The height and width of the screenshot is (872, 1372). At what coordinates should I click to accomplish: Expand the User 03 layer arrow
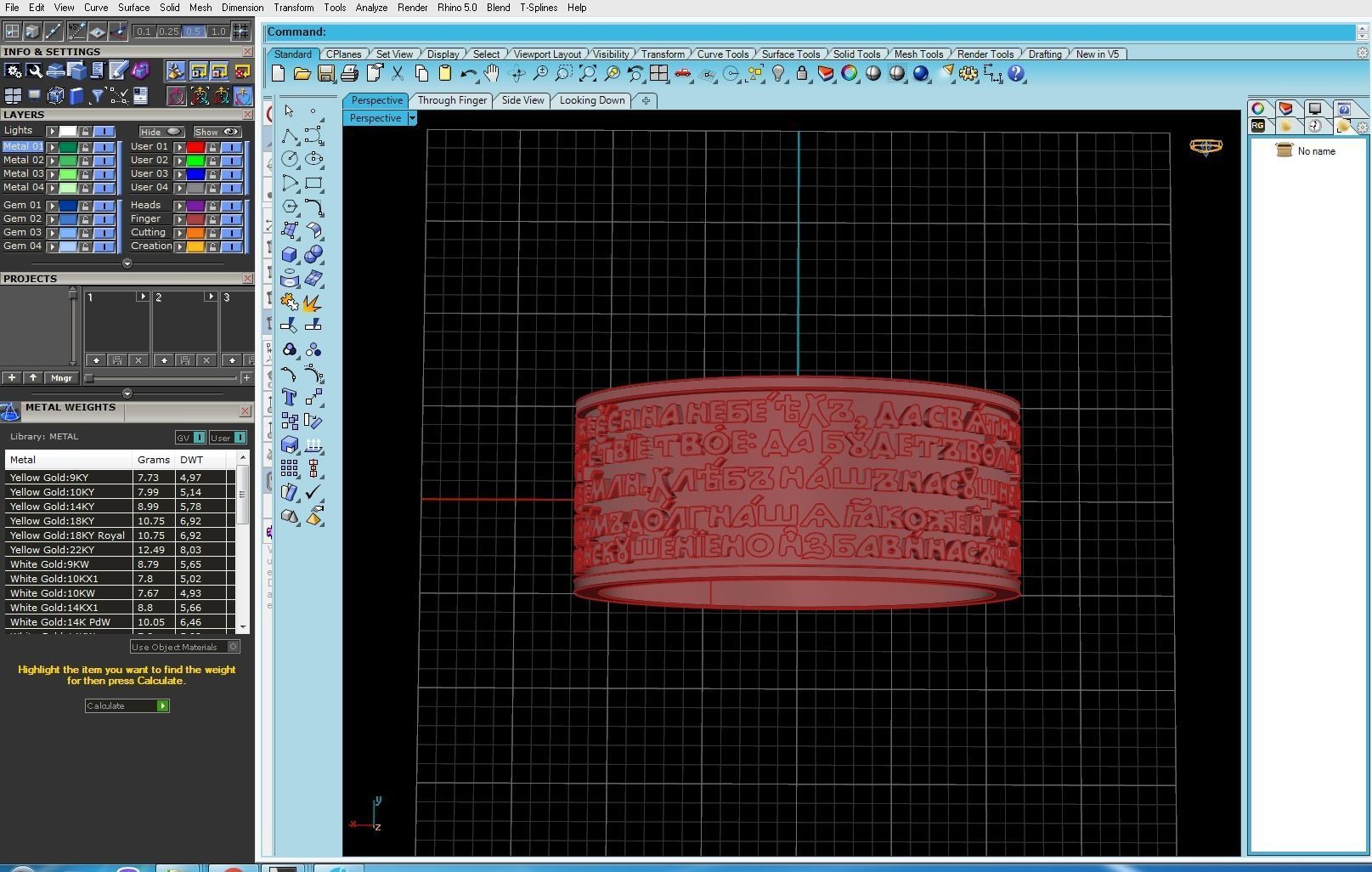179,174
